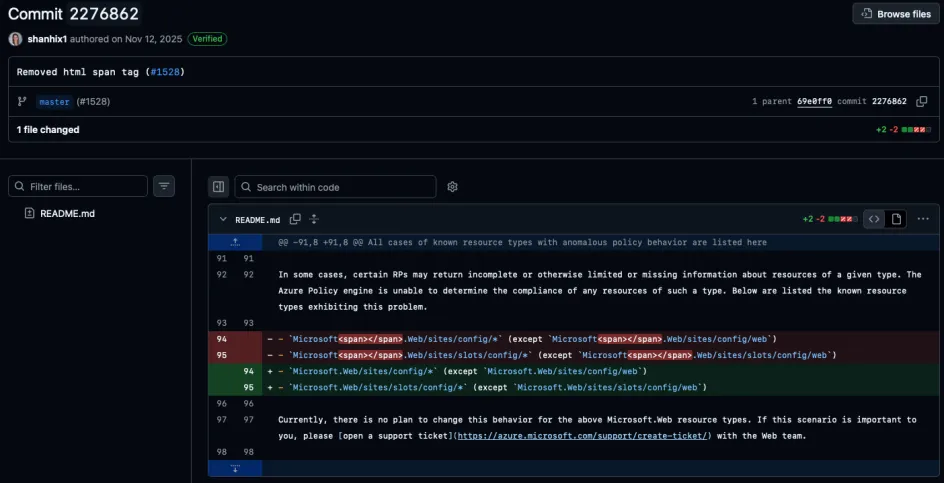Select README.md in the file tree
The height and width of the screenshot is (483, 944).
(67, 213)
